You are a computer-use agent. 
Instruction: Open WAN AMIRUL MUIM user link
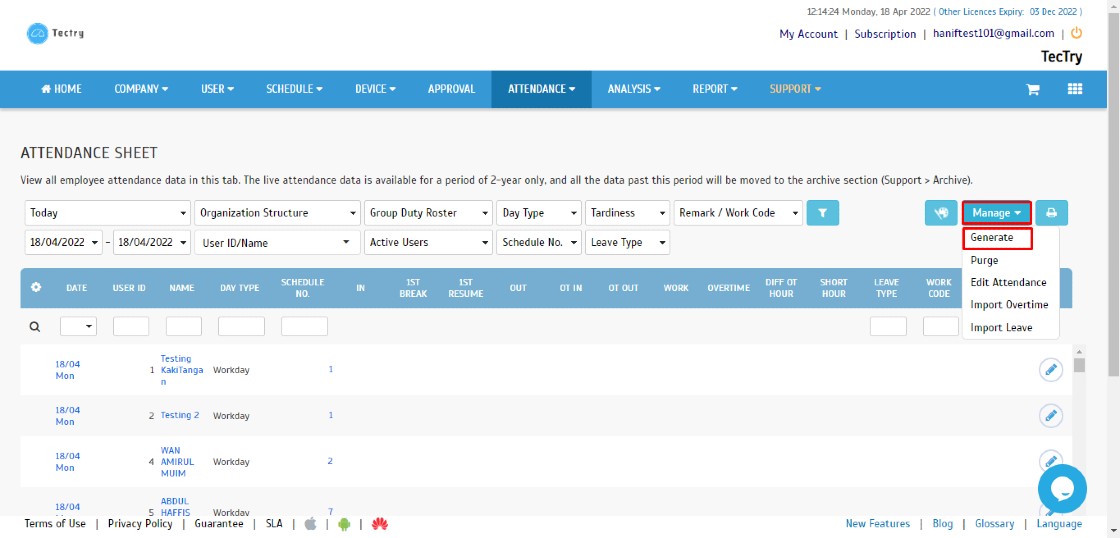pyautogui.click(x=177, y=462)
